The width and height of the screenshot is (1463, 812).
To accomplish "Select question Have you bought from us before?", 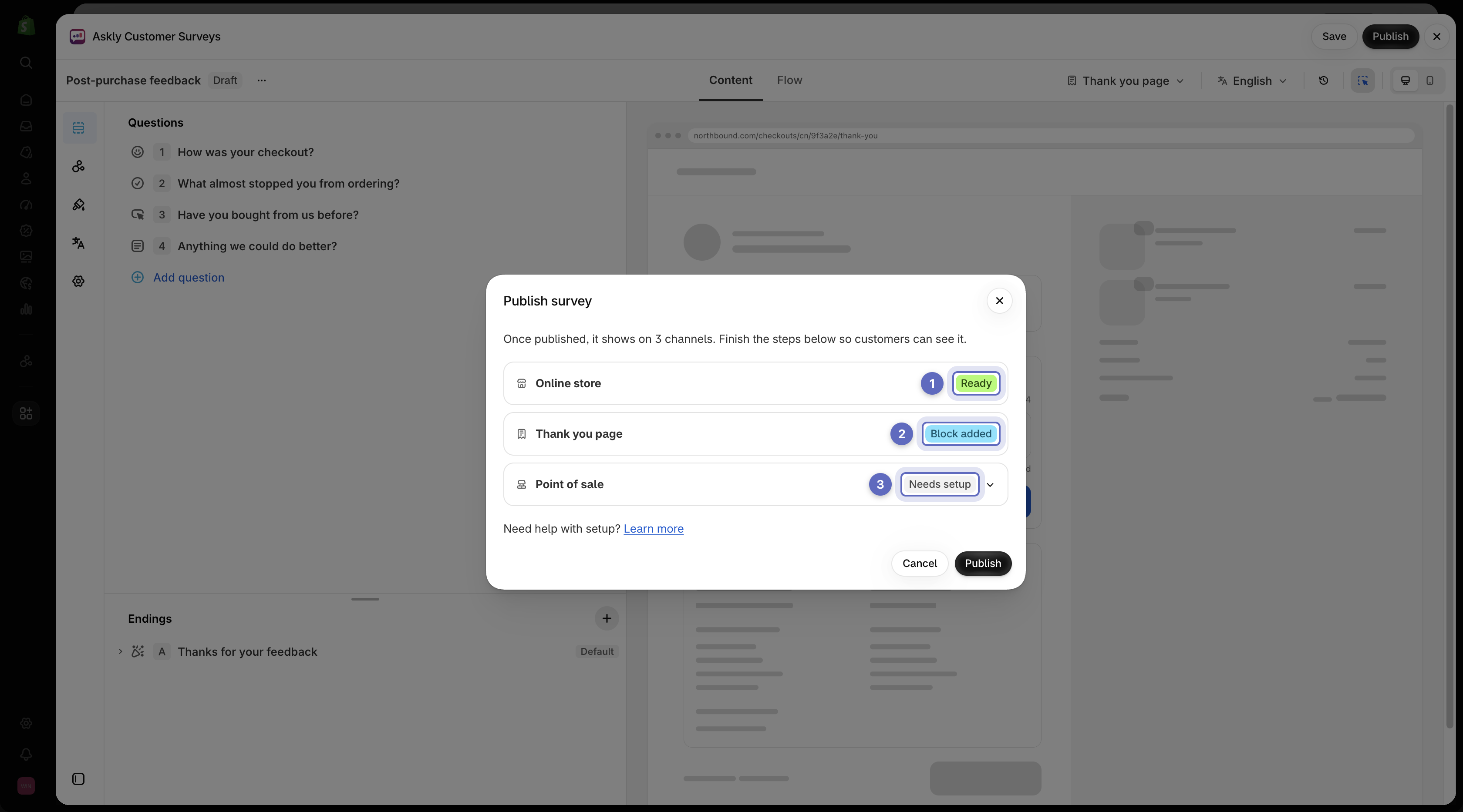I will (268, 215).
